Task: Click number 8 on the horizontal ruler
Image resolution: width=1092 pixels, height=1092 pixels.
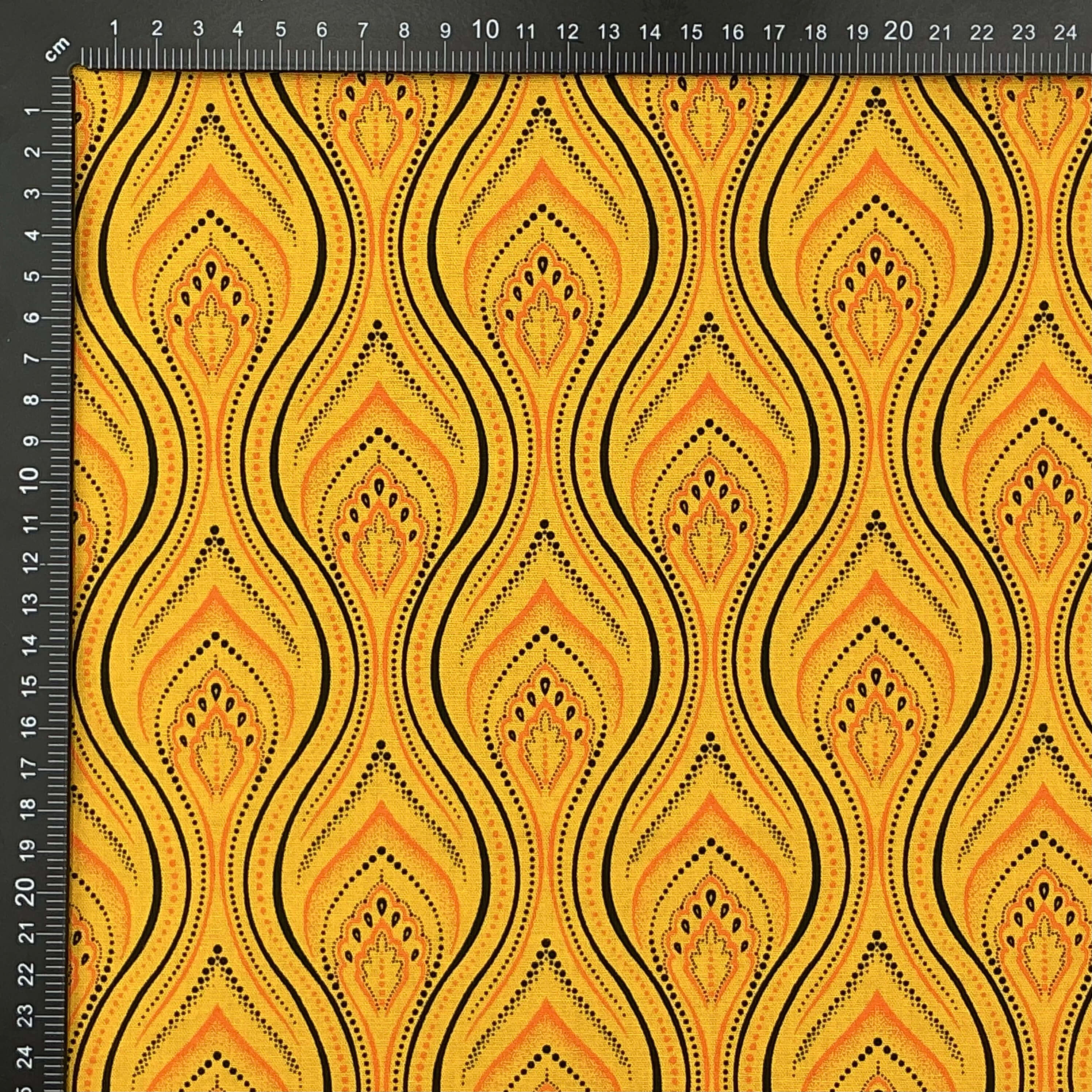Action: (403, 31)
